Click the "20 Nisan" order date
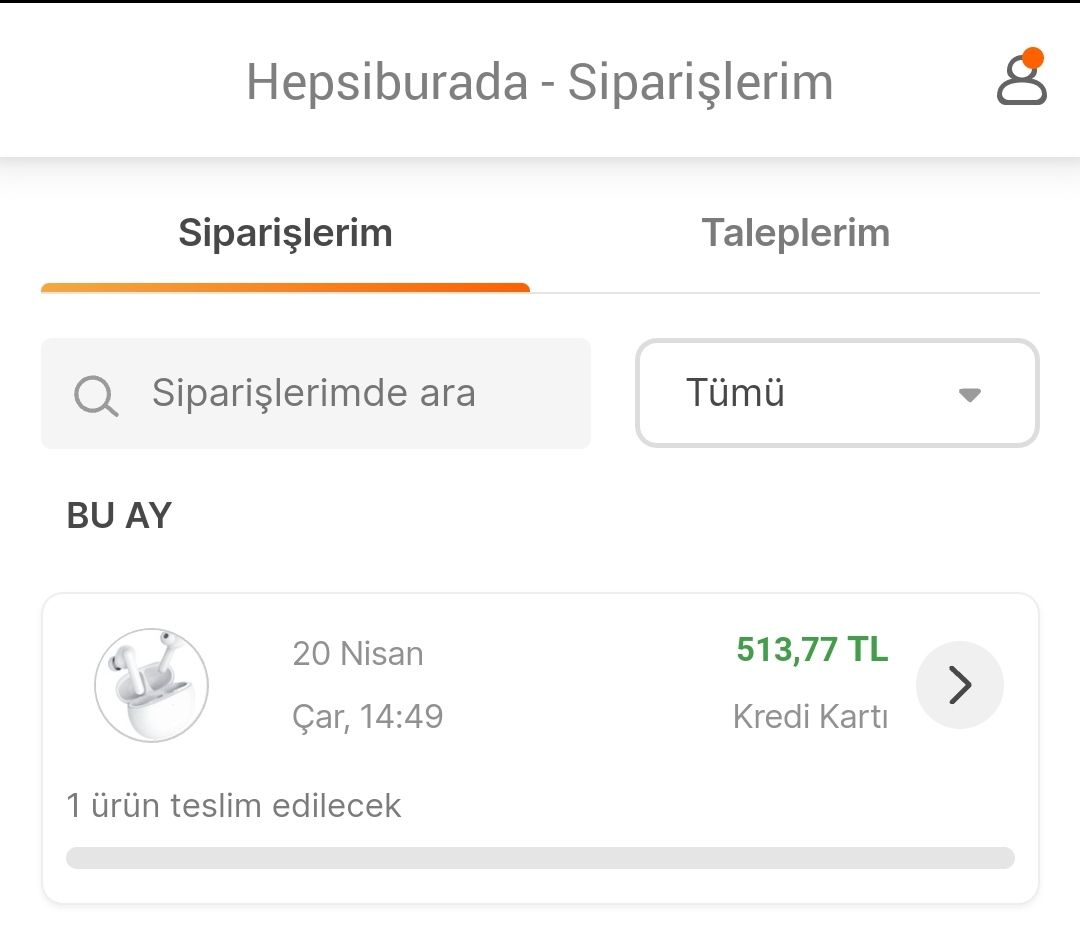The width and height of the screenshot is (1080, 928). 358,654
